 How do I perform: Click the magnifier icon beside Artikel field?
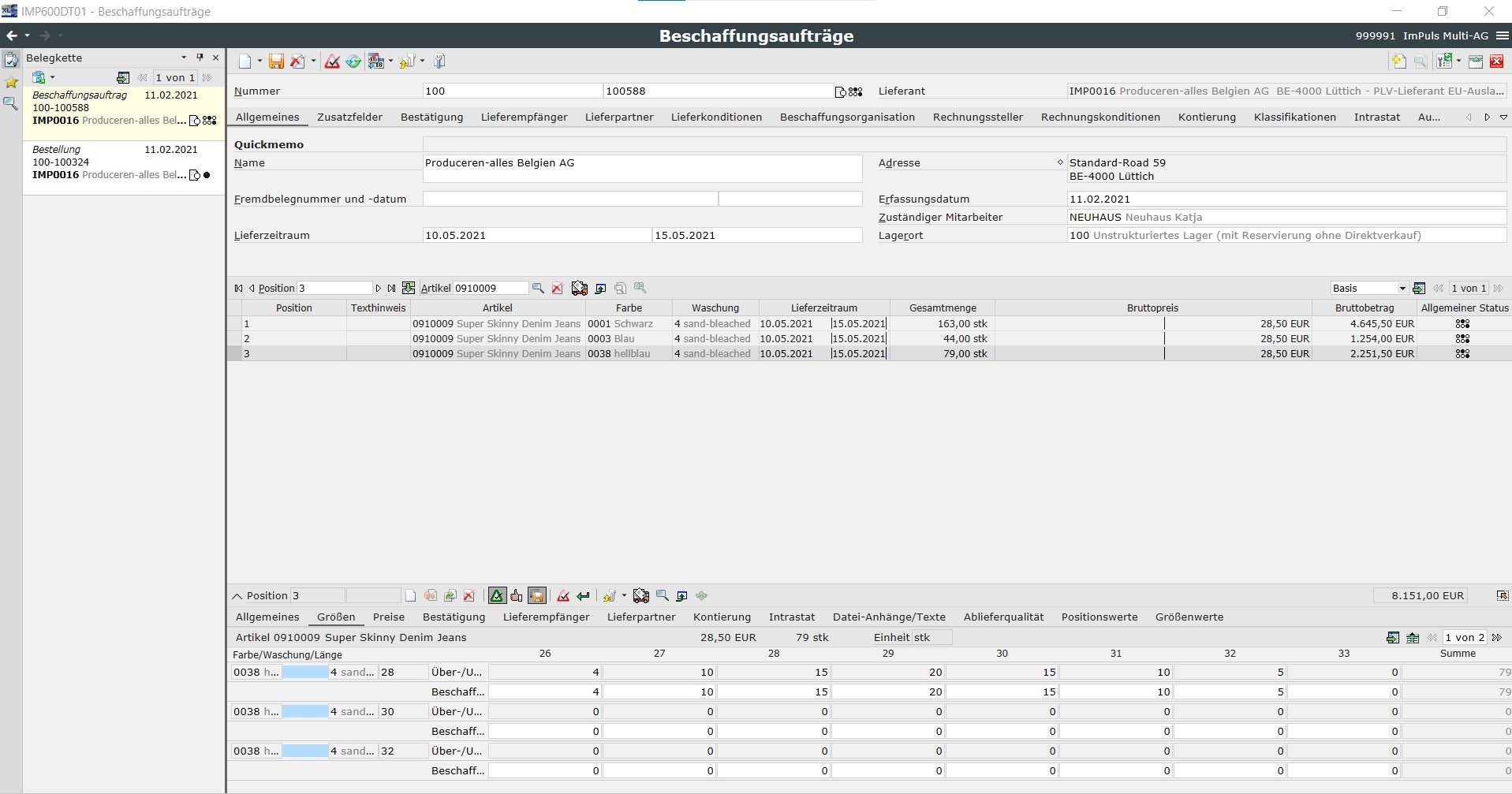point(538,289)
